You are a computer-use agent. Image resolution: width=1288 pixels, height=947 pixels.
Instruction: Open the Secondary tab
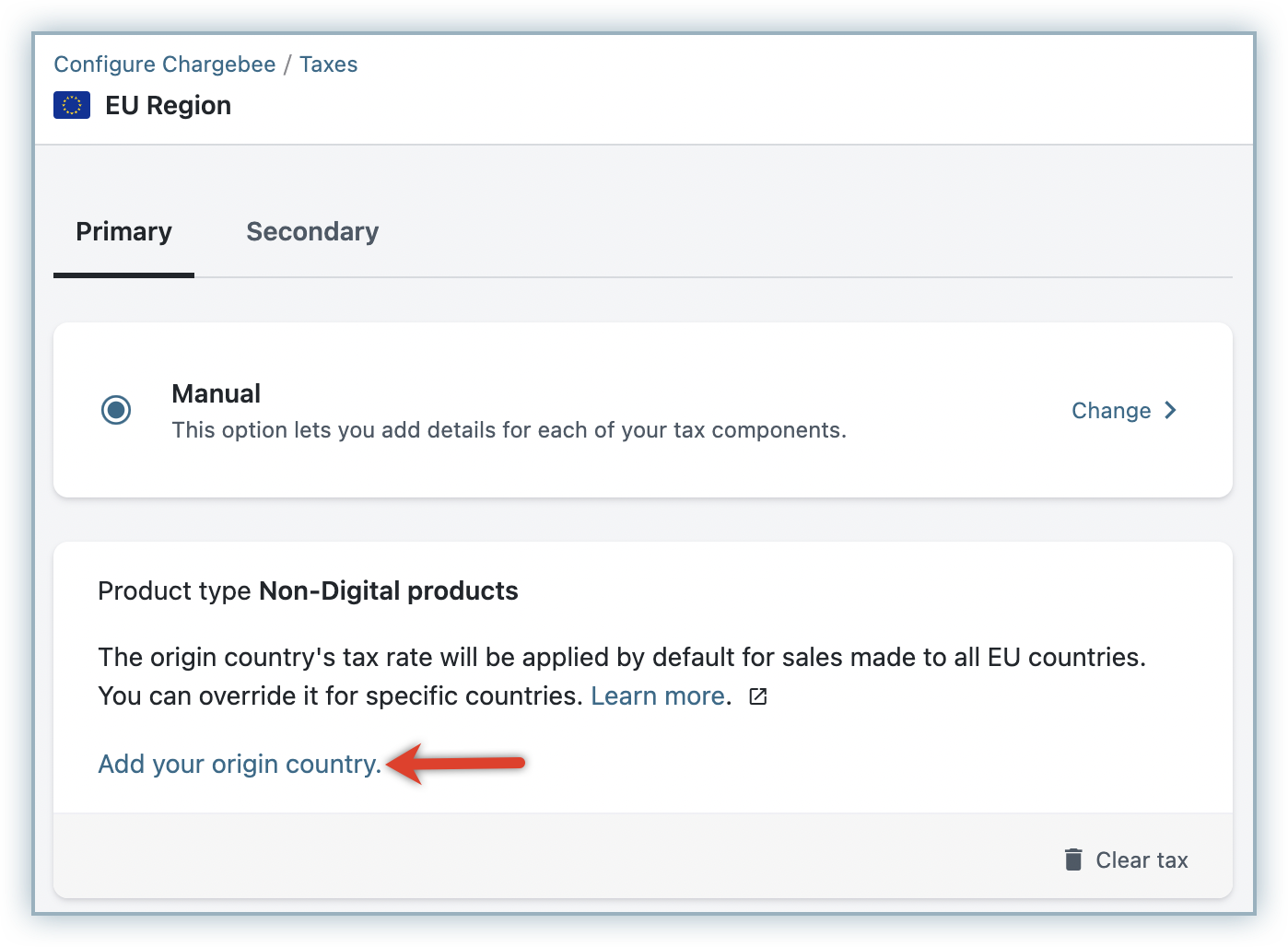click(312, 232)
